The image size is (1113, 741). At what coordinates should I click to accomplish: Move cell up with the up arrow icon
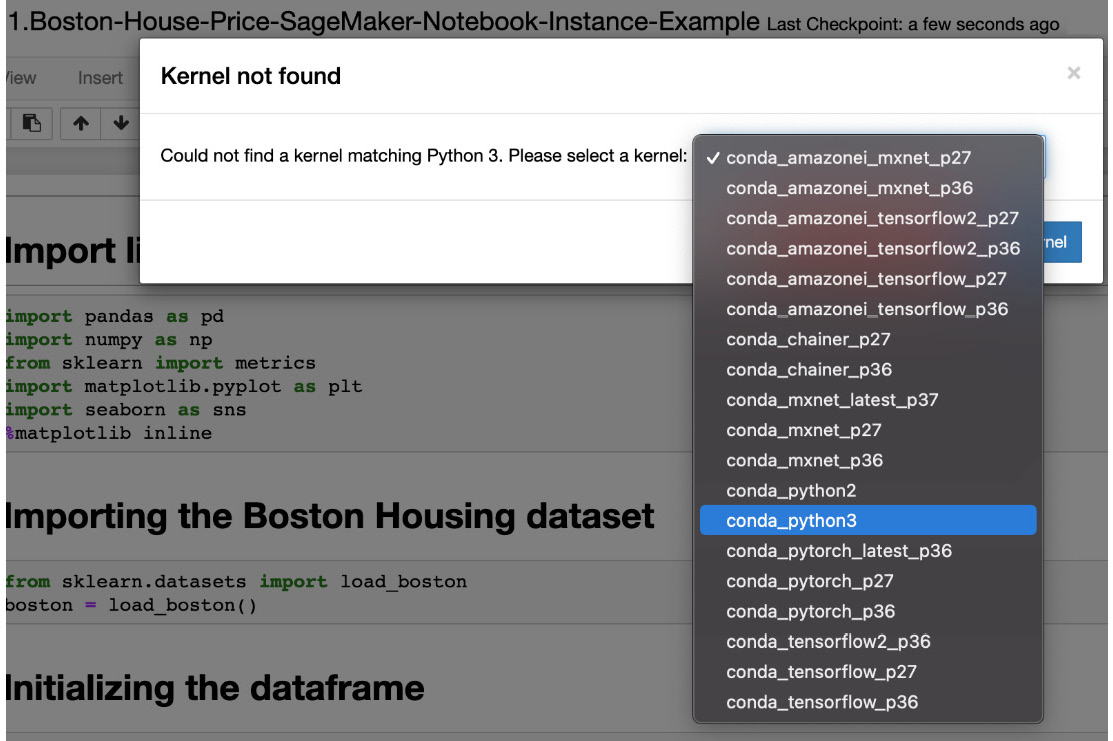point(81,124)
